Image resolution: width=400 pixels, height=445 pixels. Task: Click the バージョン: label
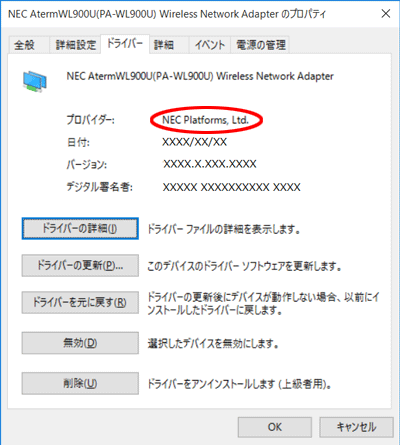coord(87,165)
